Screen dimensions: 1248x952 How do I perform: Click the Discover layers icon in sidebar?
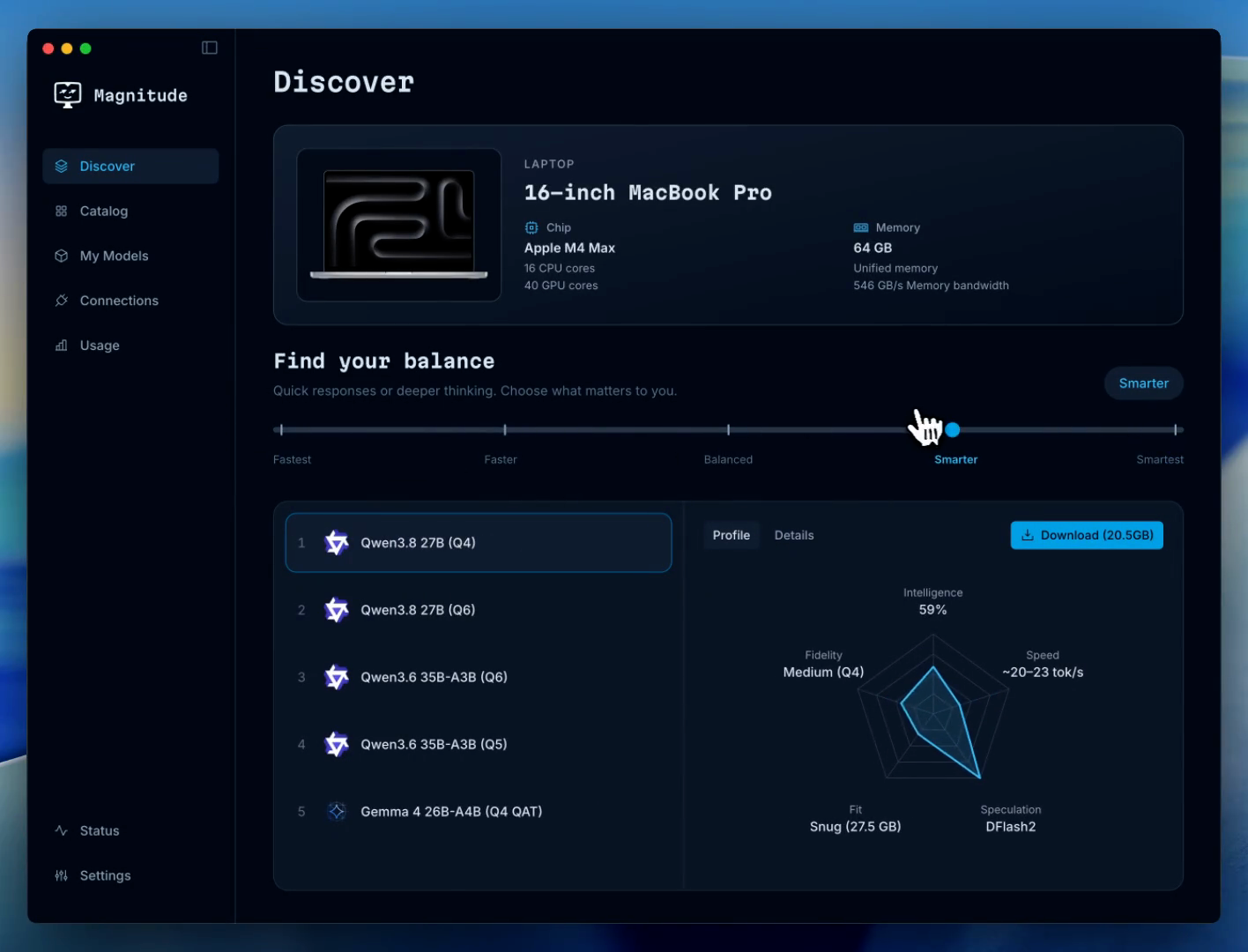point(62,166)
